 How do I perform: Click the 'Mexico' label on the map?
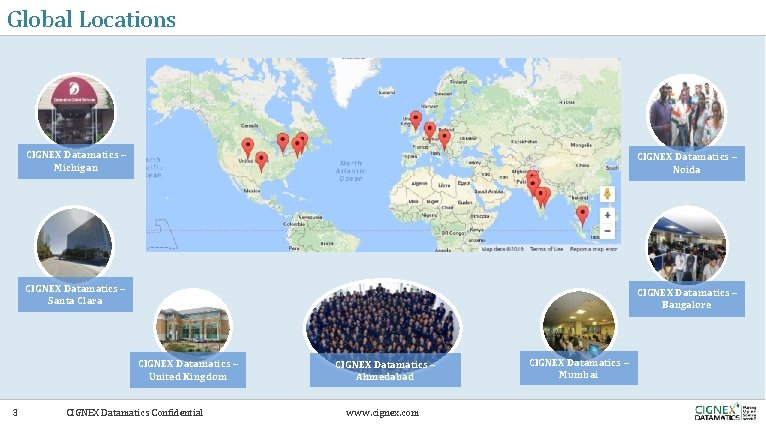(x=252, y=191)
